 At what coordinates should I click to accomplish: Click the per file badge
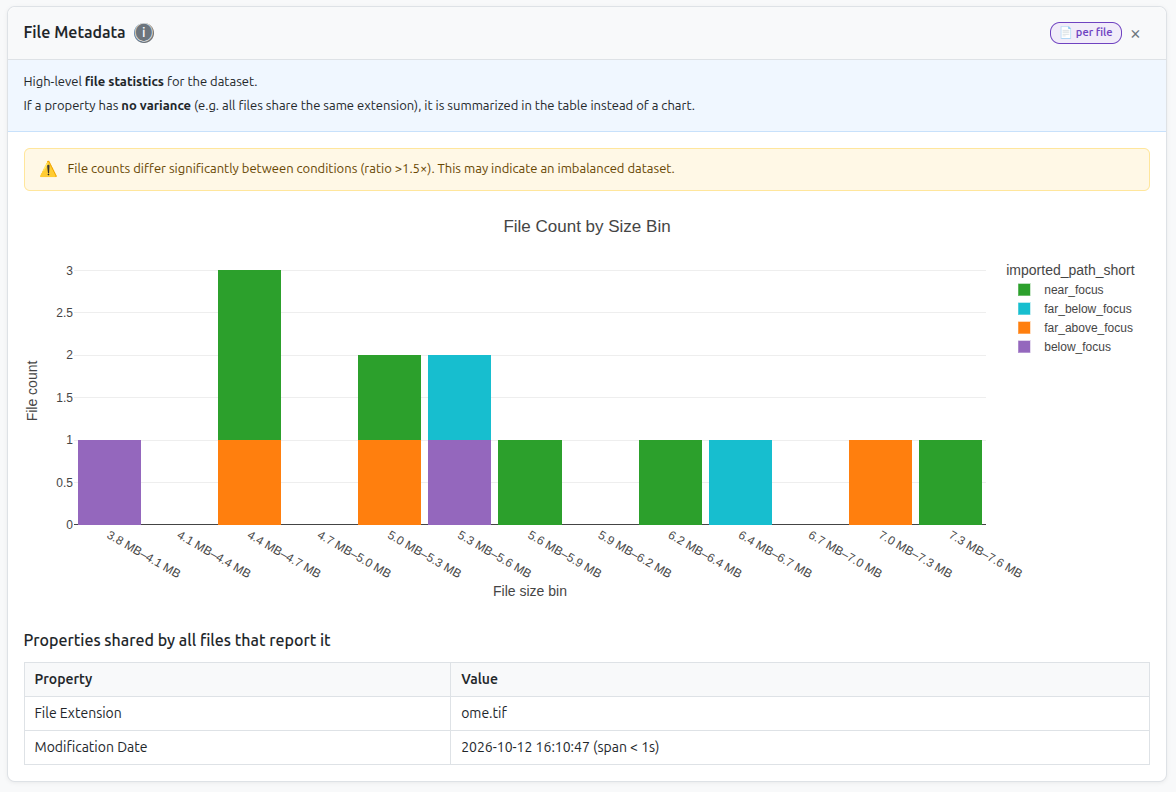(x=1085, y=33)
